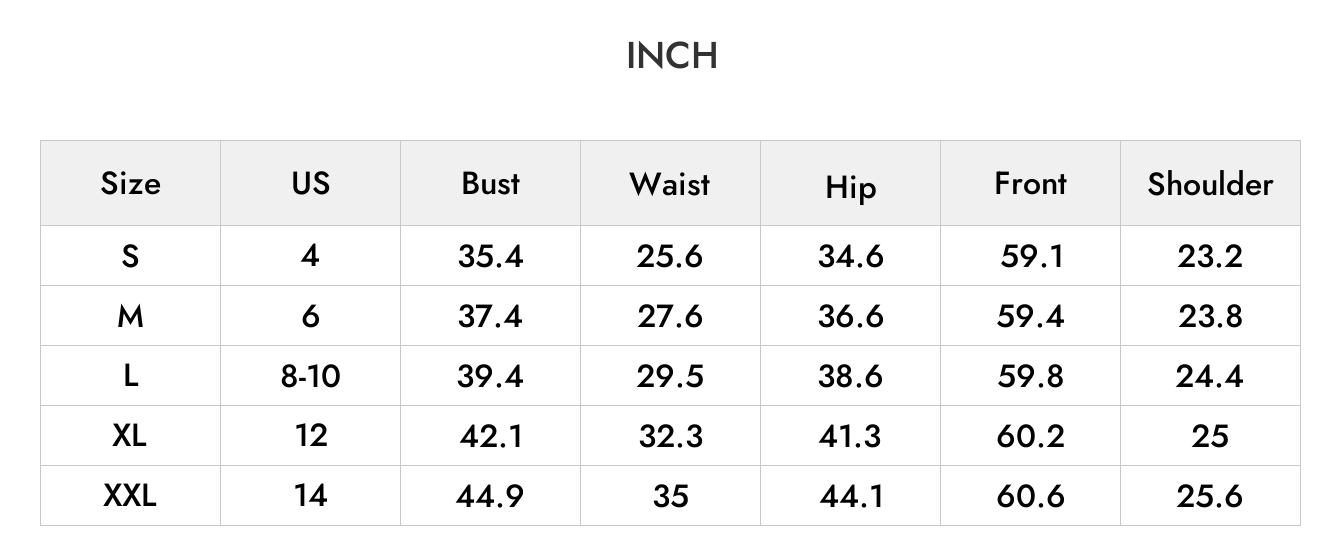
Task: Click the Front column header
Action: tap(1030, 183)
